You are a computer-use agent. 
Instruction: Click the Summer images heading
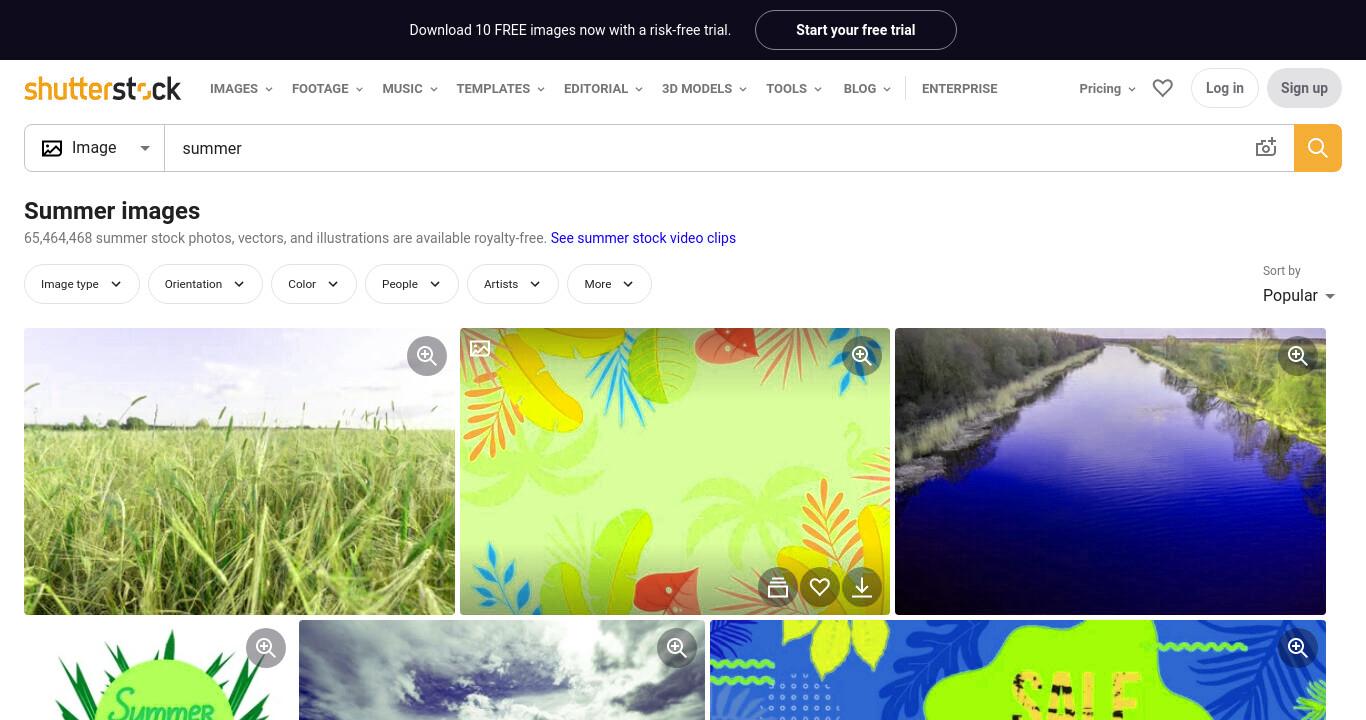click(x=112, y=211)
